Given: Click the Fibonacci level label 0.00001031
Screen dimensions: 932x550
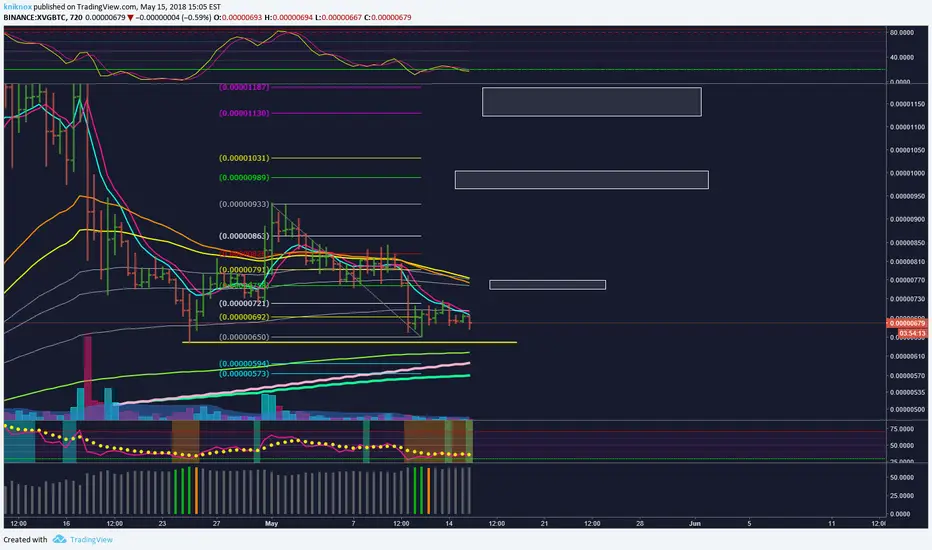Looking at the screenshot, I should click(244, 158).
